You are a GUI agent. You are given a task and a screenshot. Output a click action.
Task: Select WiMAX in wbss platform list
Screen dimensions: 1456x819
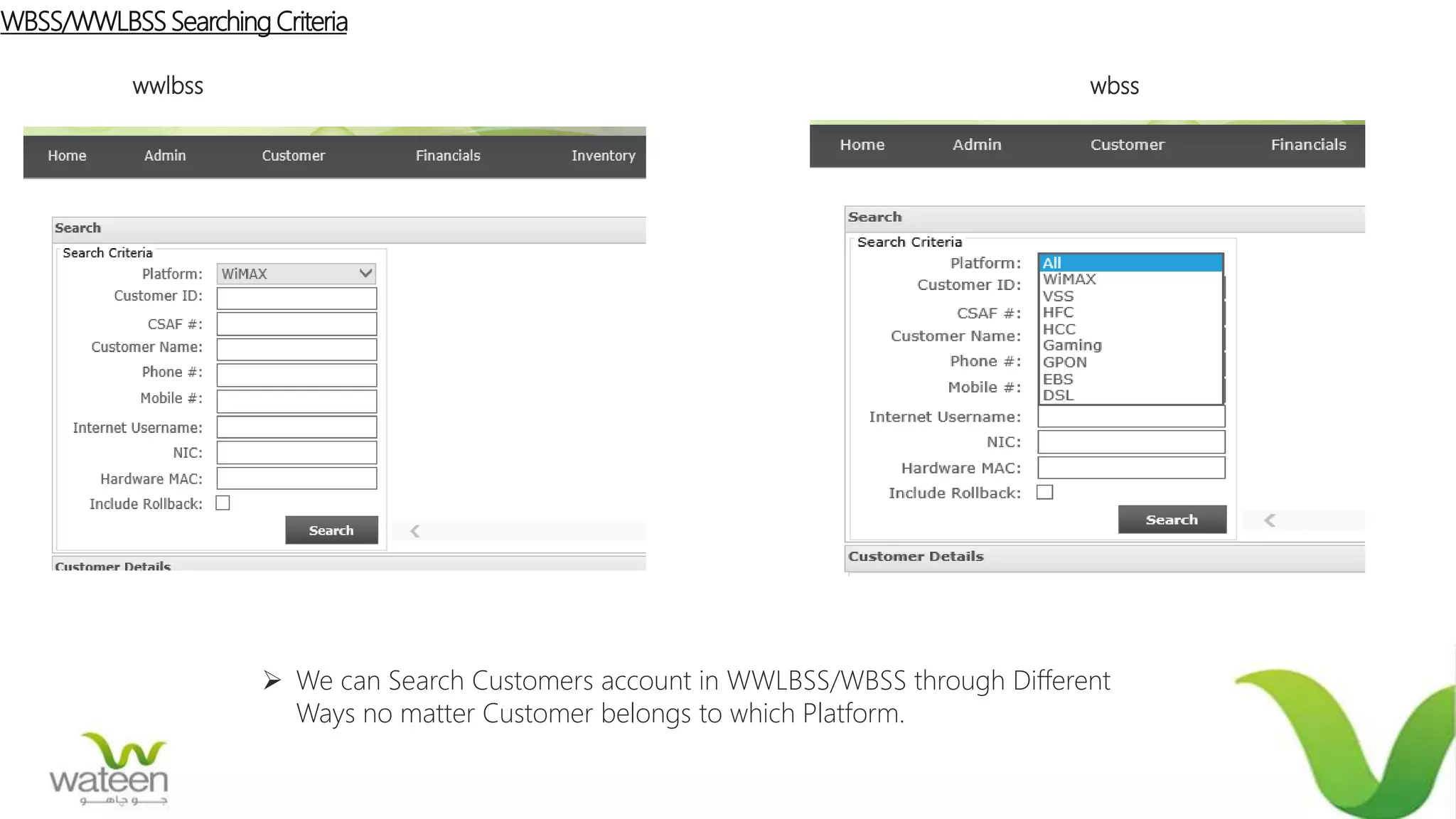coord(1130,279)
